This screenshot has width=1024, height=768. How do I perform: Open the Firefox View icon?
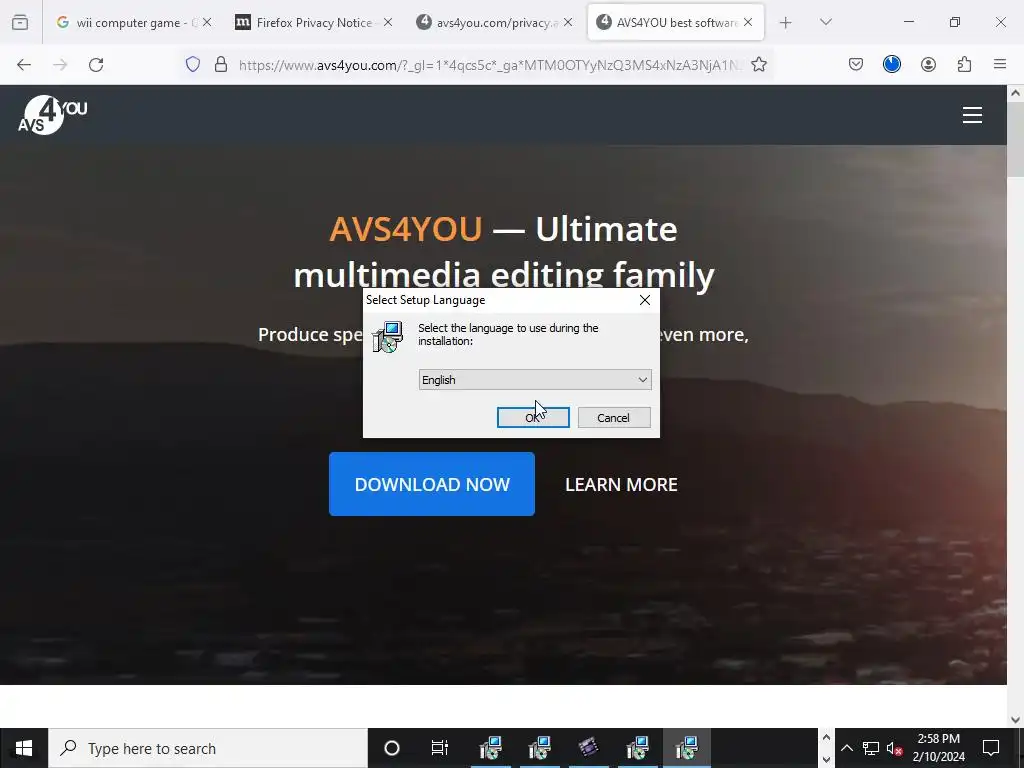pos(20,22)
